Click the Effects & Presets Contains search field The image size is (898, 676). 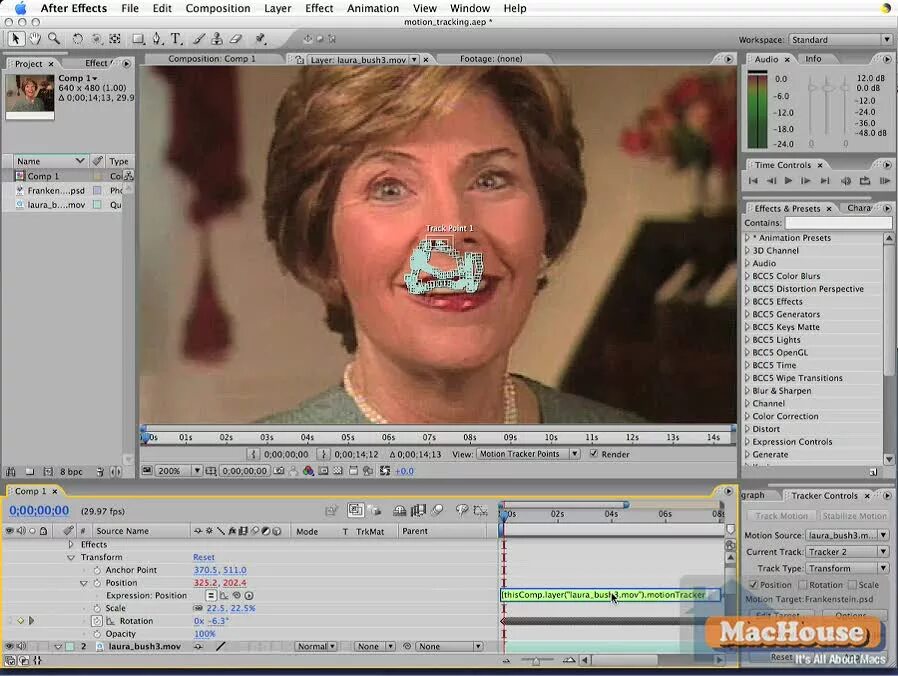pyautogui.click(x=838, y=223)
